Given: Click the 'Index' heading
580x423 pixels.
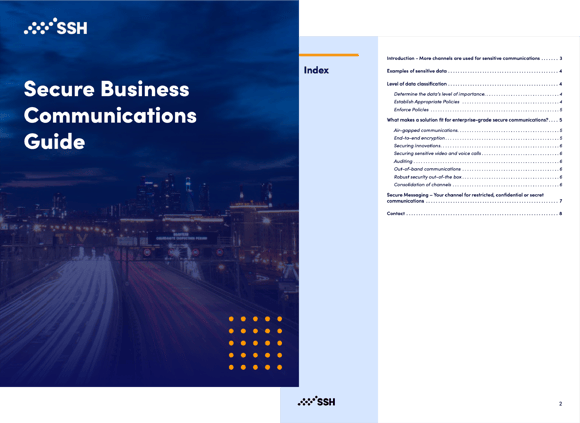Looking at the screenshot, I should pyautogui.click(x=316, y=70).
